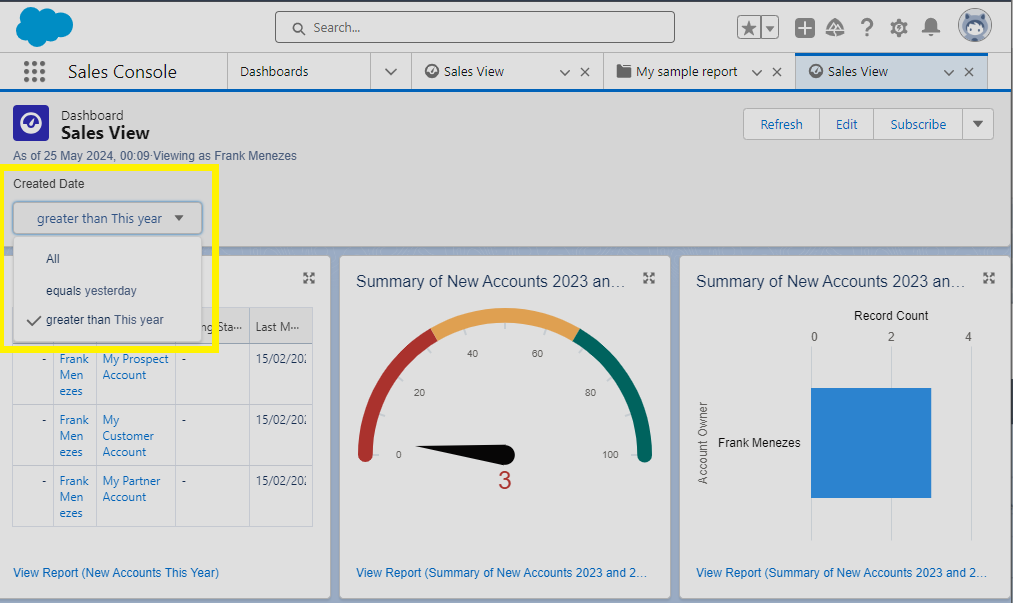The width and height of the screenshot is (1013, 603).
Task: Select the equals yesterday filter option
Action: tap(107, 291)
